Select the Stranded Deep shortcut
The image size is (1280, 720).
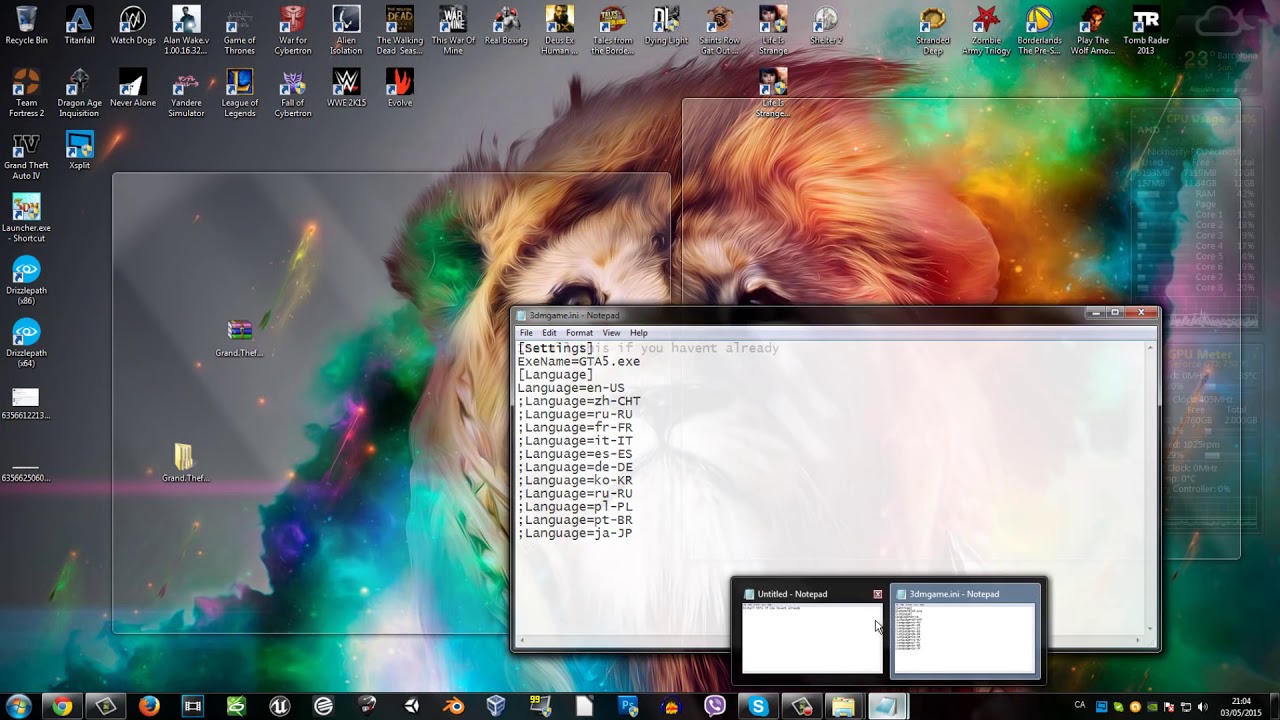[x=933, y=30]
